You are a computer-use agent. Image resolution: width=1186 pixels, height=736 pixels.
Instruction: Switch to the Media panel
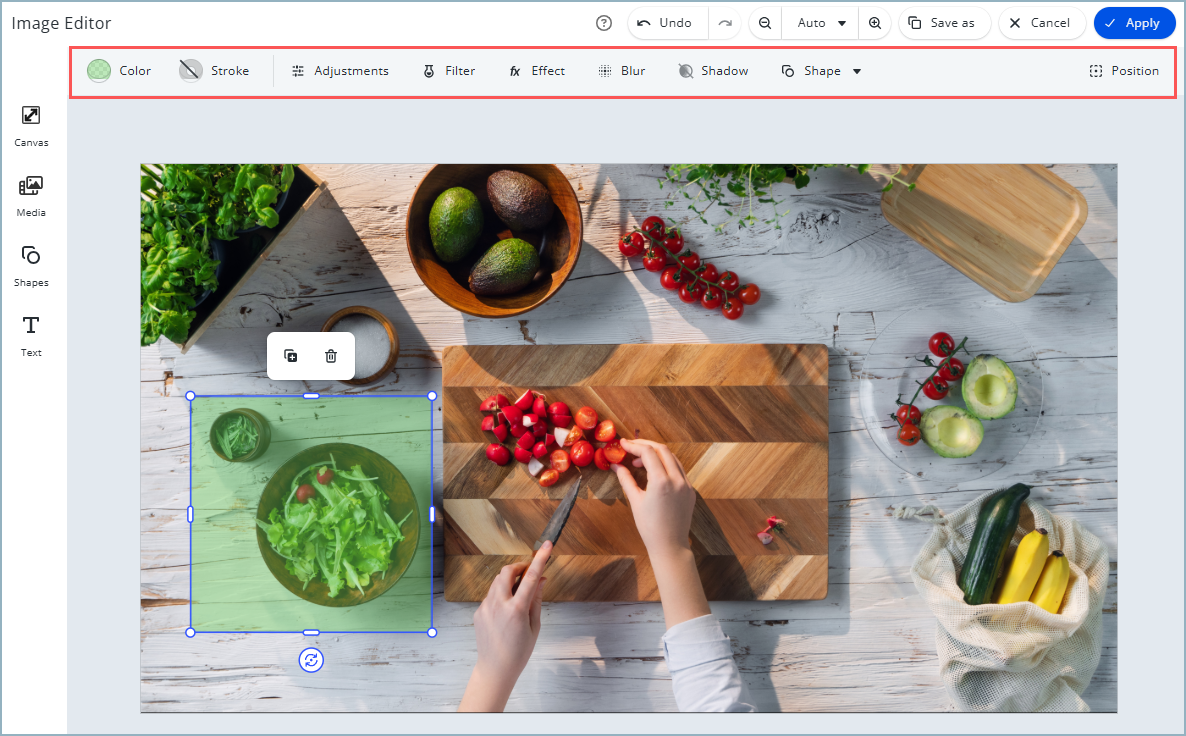coord(31,195)
